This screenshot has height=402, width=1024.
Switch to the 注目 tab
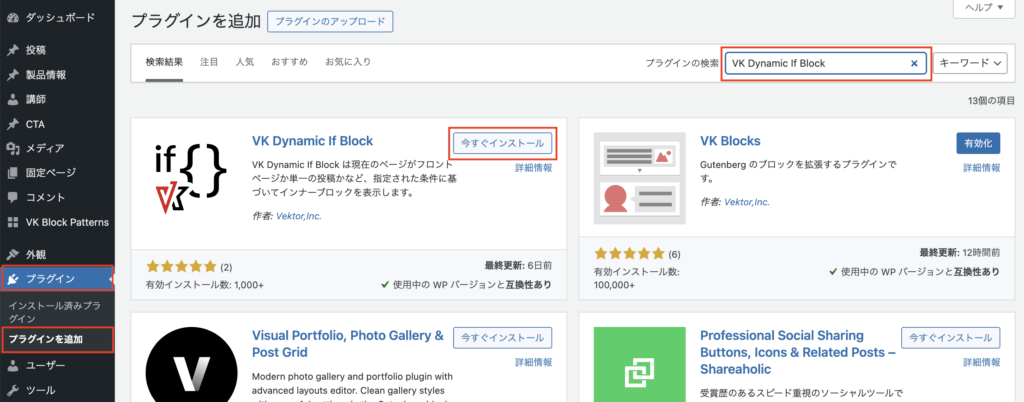pyautogui.click(x=209, y=63)
